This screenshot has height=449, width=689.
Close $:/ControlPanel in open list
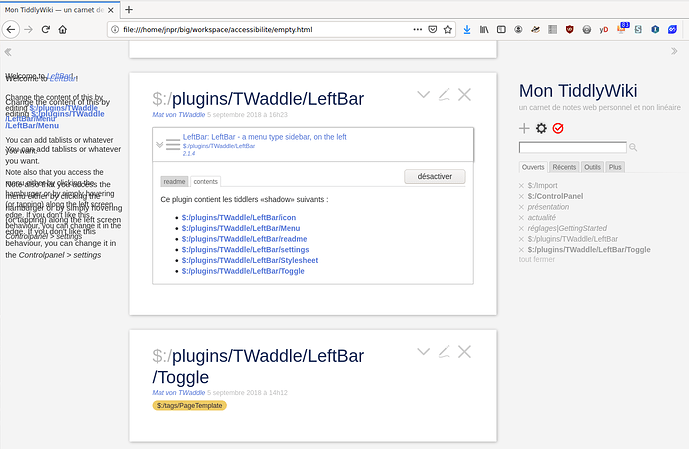(x=521, y=196)
